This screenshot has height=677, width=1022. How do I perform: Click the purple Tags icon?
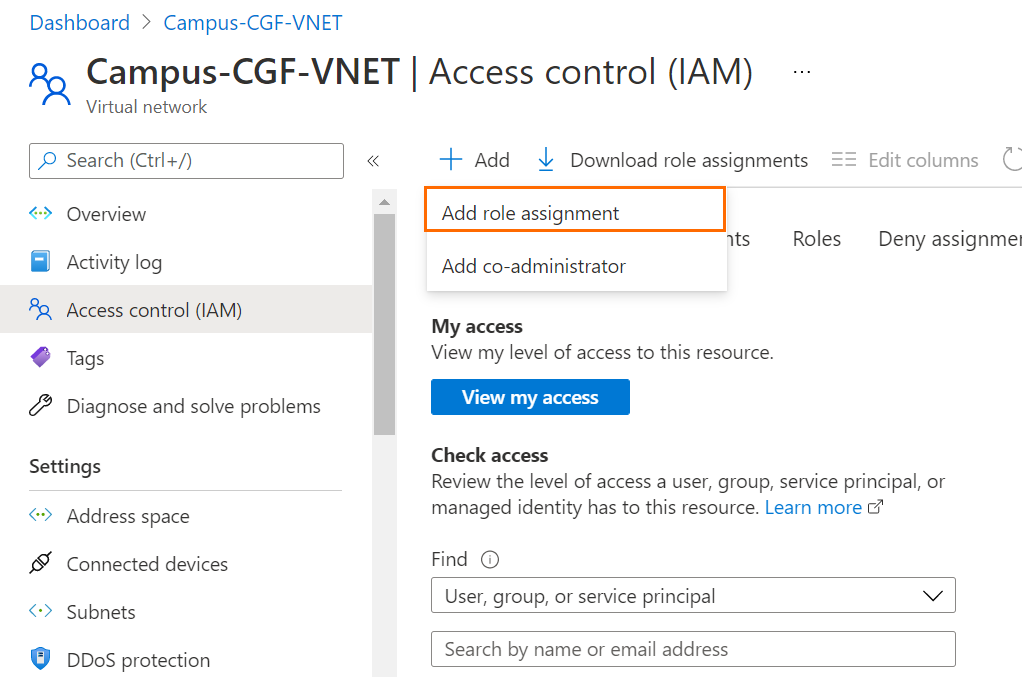point(40,358)
